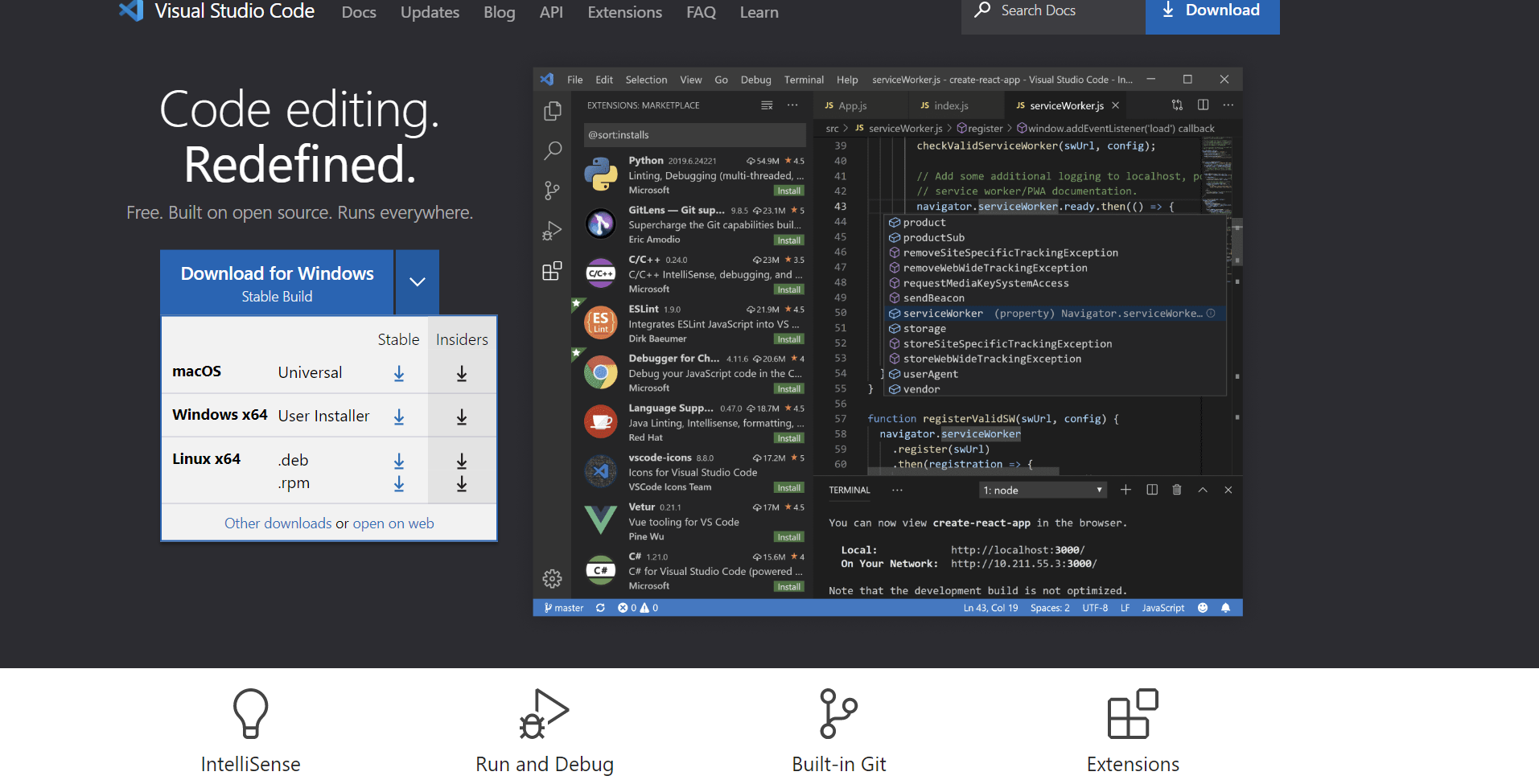Click Download for Windows Stable Build
This screenshot has width=1539, height=784.
[277, 283]
